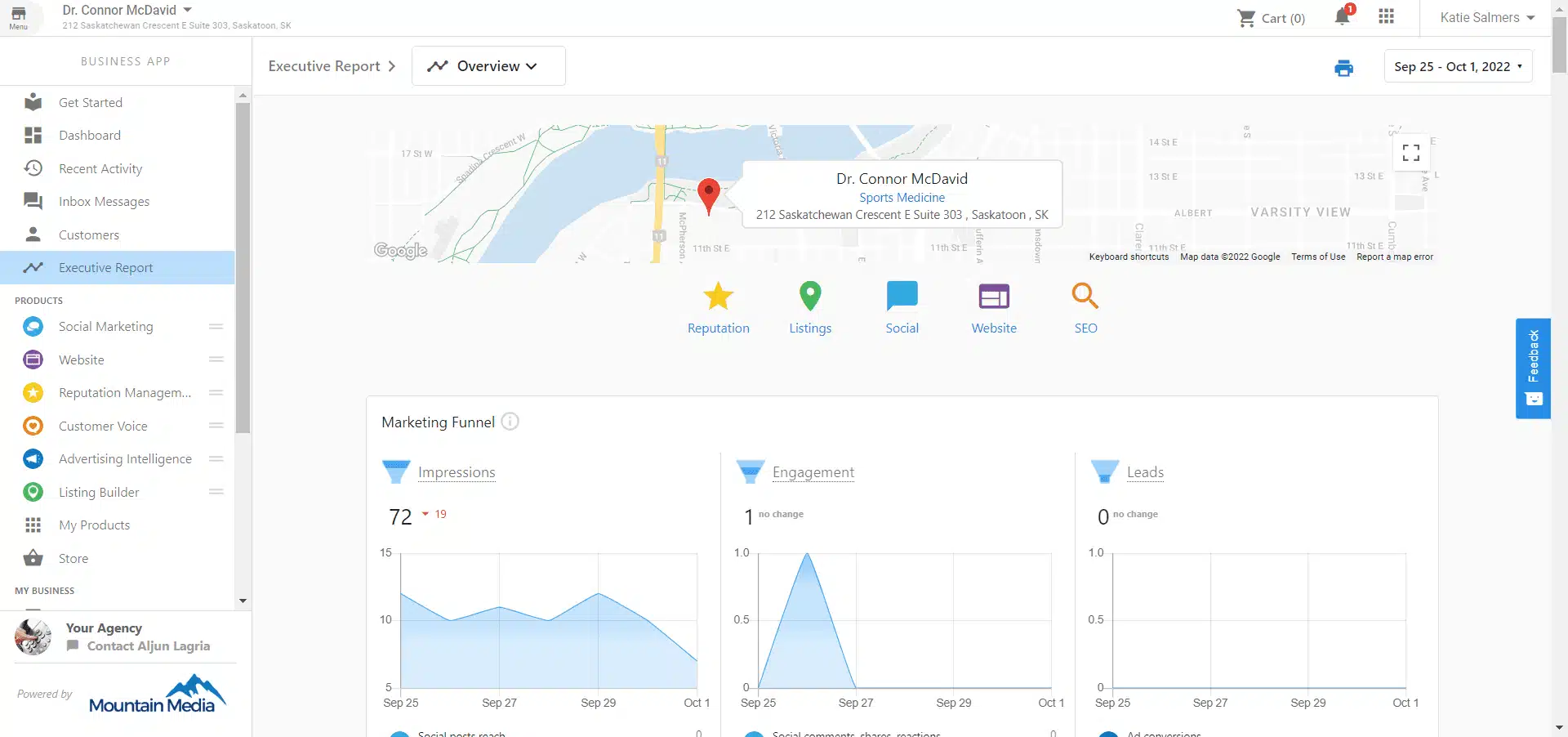Select Executive Report in the sidebar
Viewport: 1568px width, 737px height.
click(105, 267)
